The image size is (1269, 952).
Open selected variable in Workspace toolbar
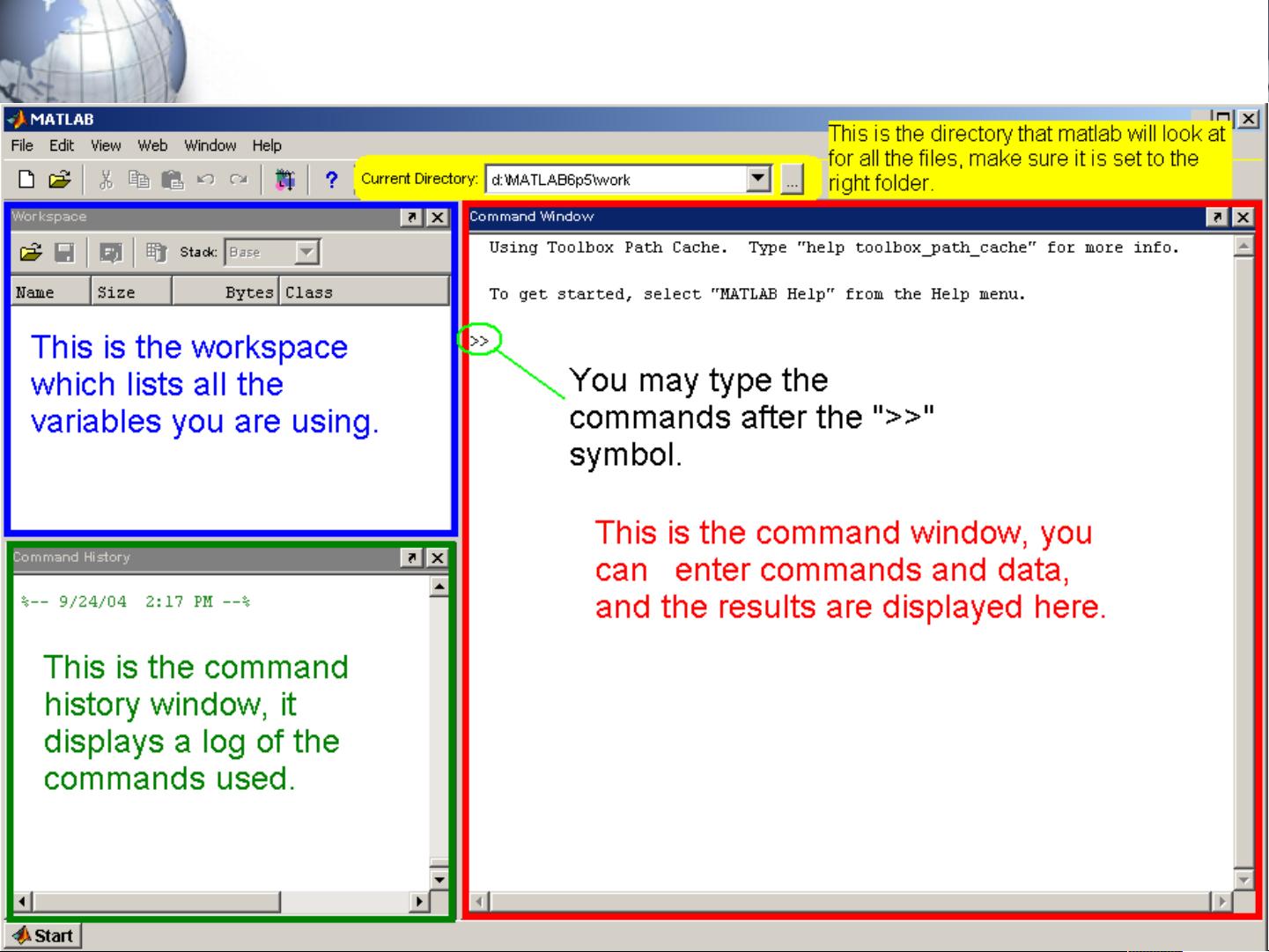pyautogui.click(x=110, y=253)
